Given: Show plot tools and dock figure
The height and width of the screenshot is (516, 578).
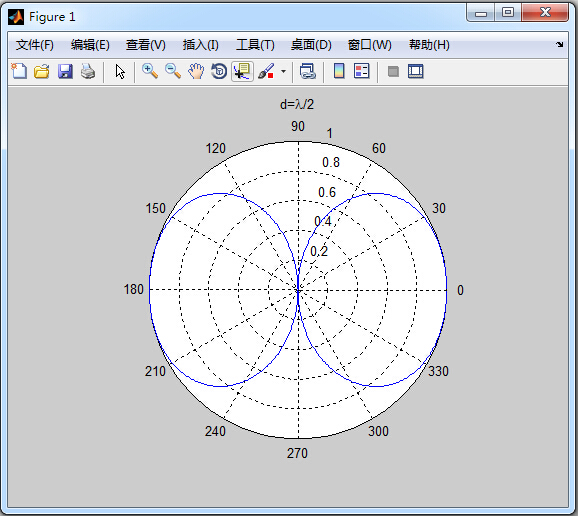Looking at the screenshot, I should pyautogui.click(x=415, y=71).
